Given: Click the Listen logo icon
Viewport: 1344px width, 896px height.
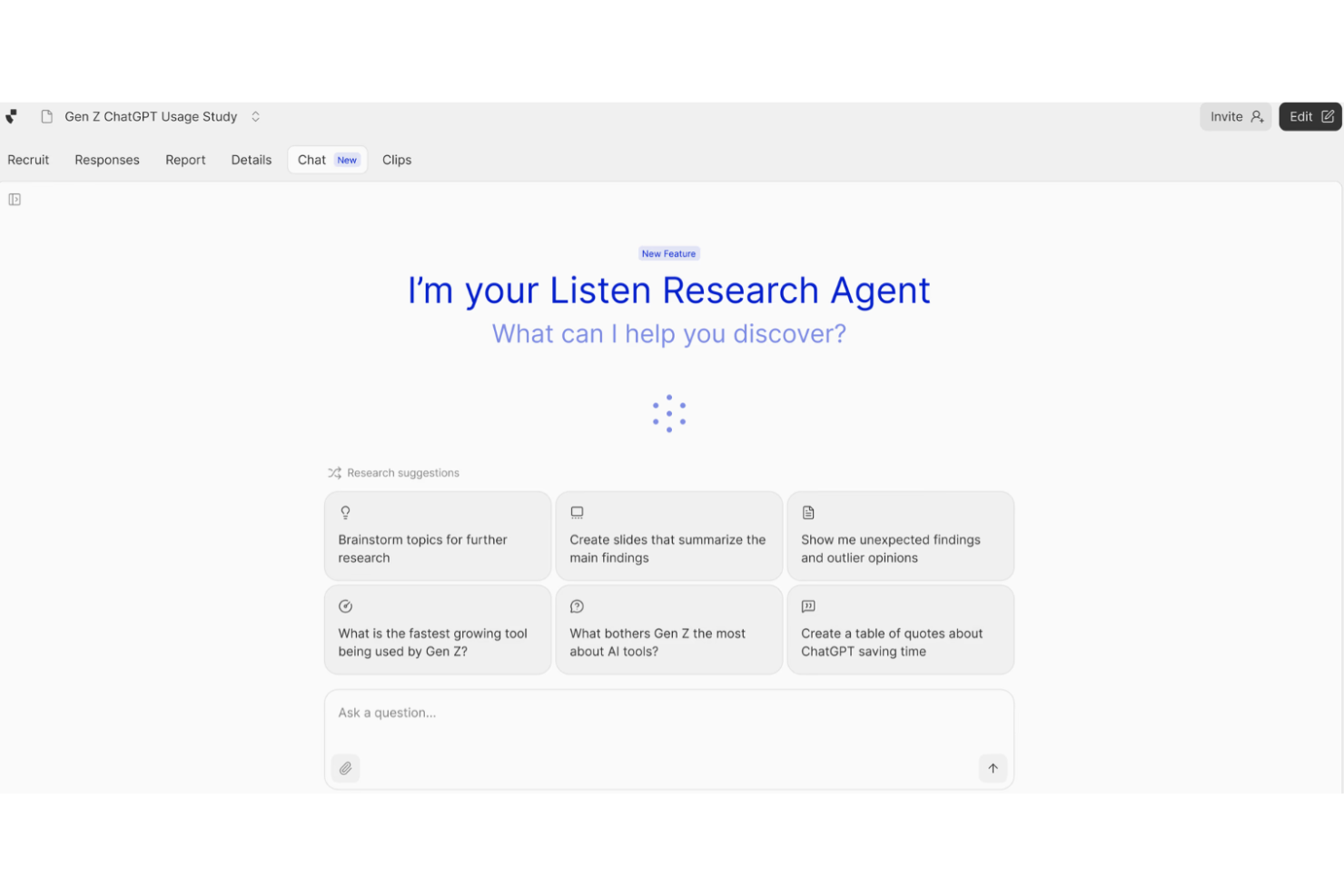Looking at the screenshot, I should click(x=11, y=116).
